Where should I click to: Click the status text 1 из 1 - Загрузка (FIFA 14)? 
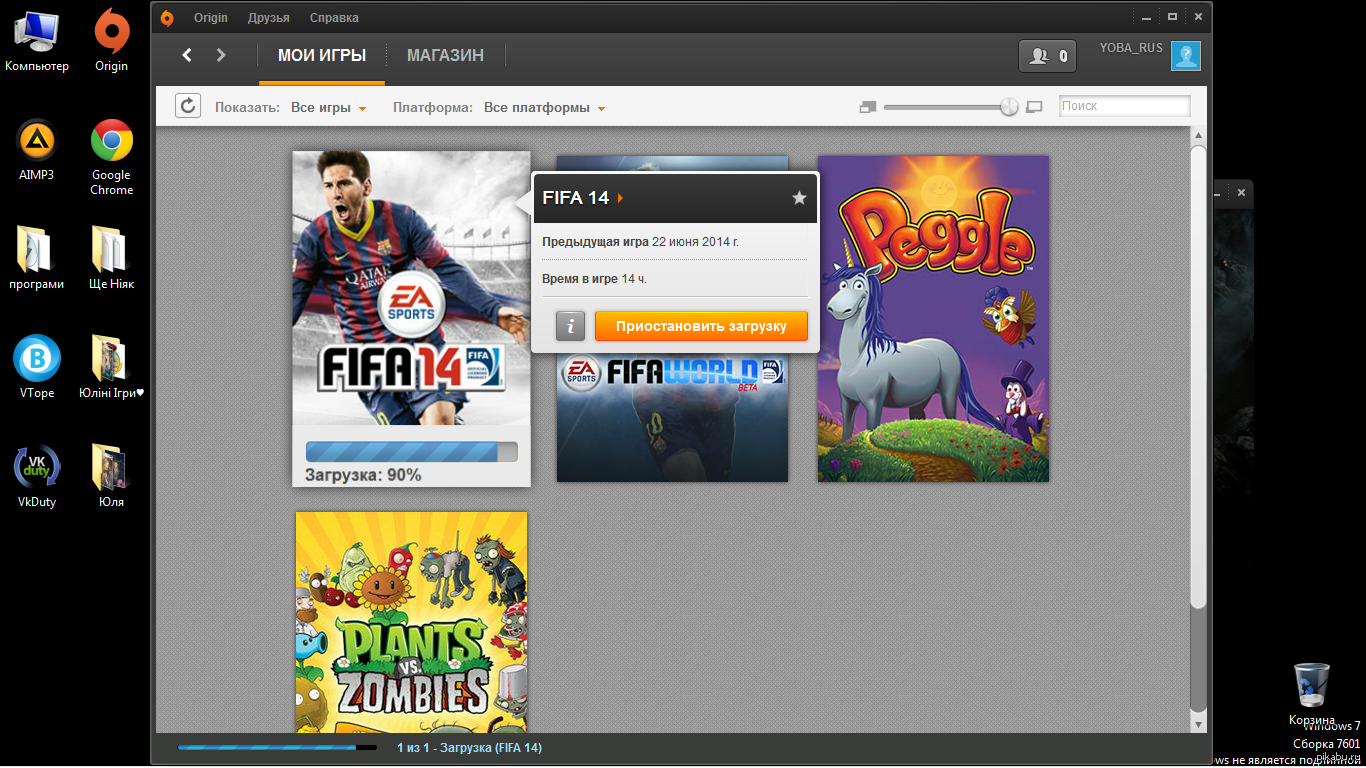469,748
